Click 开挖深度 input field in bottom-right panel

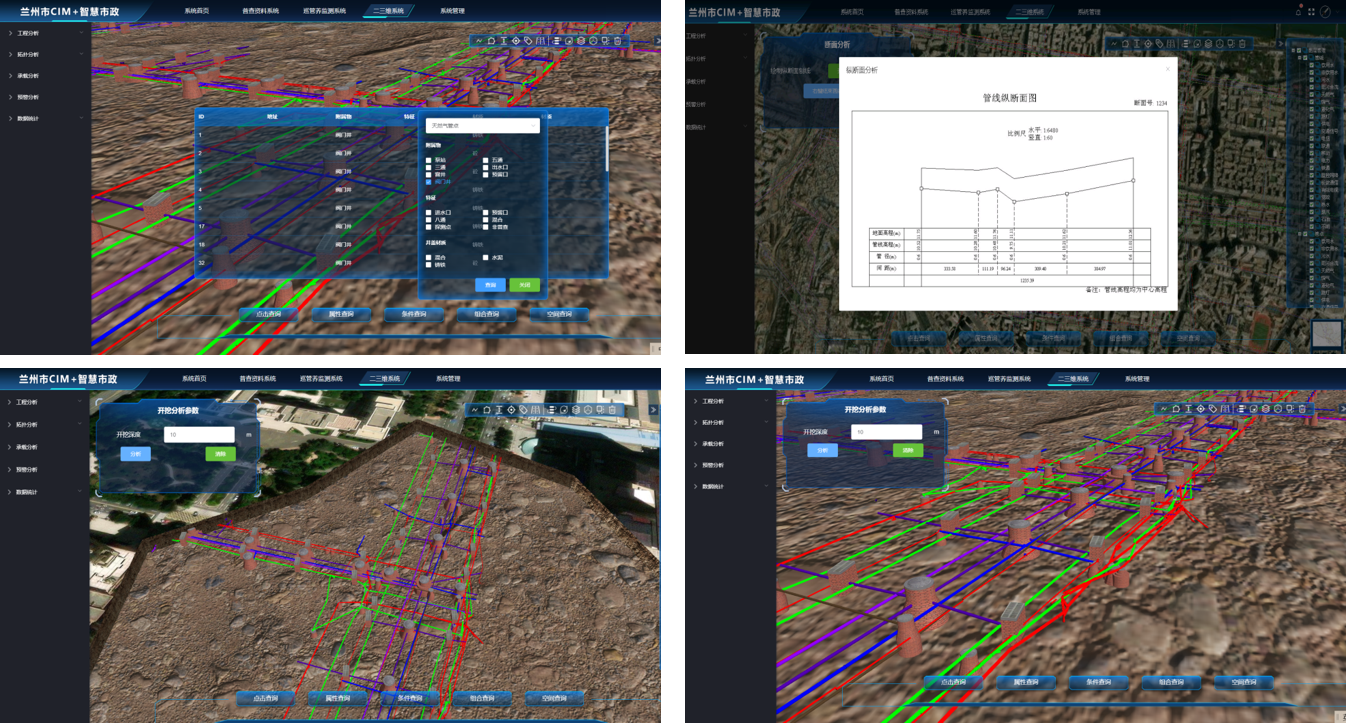point(886,432)
